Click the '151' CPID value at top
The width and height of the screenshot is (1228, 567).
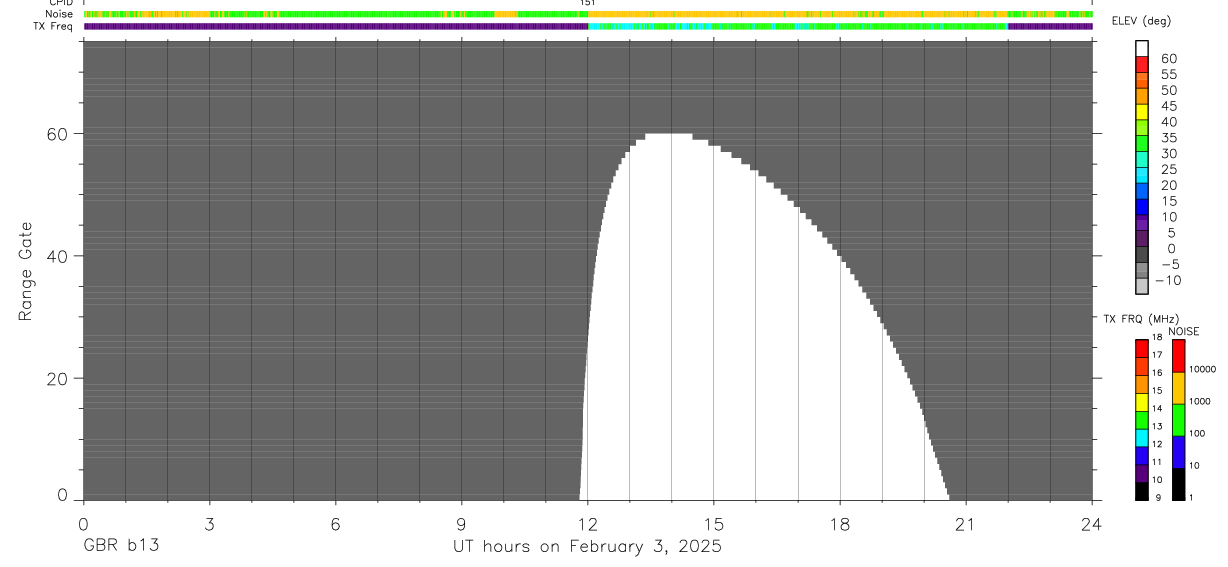click(588, 3)
